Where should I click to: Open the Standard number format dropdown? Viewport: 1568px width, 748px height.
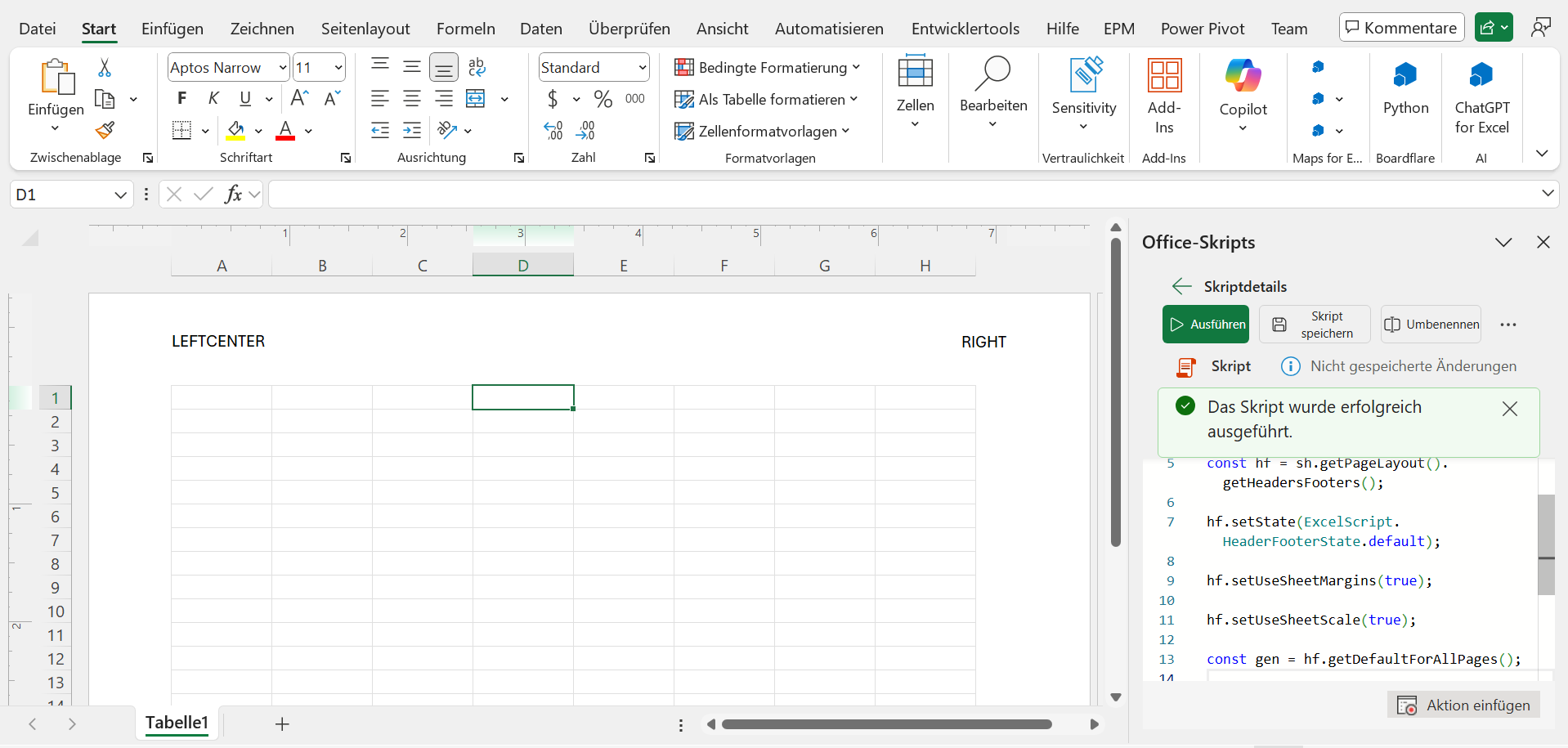point(643,67)
